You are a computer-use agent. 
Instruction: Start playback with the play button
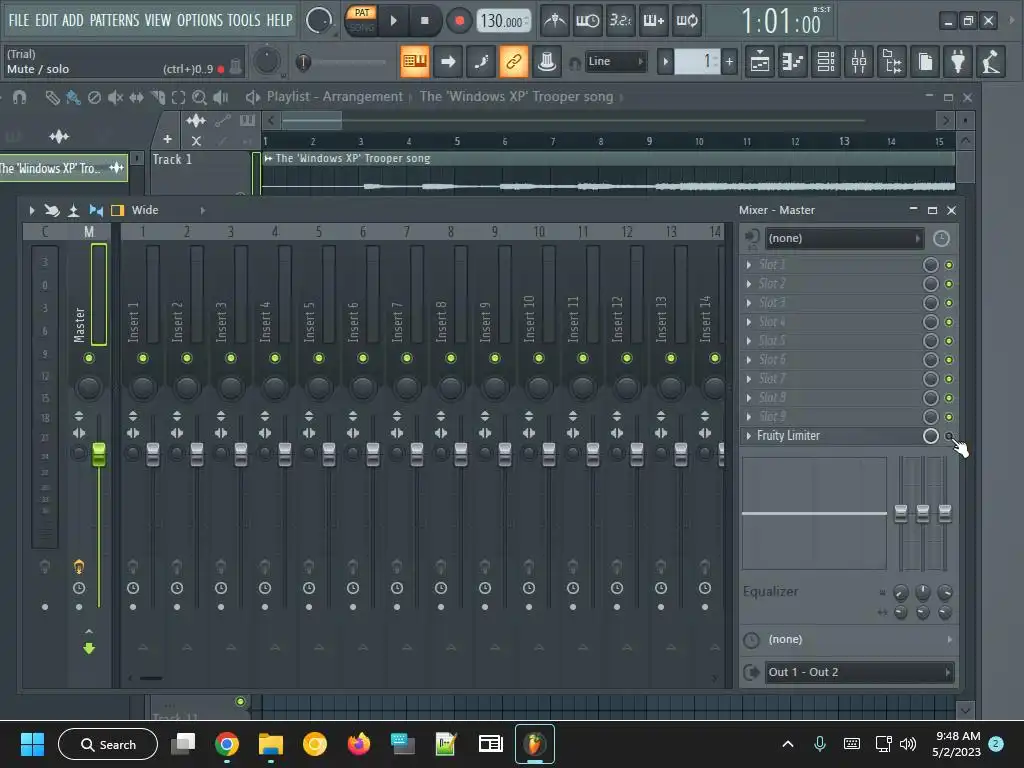pyautogui.click(x=393, y=21)
